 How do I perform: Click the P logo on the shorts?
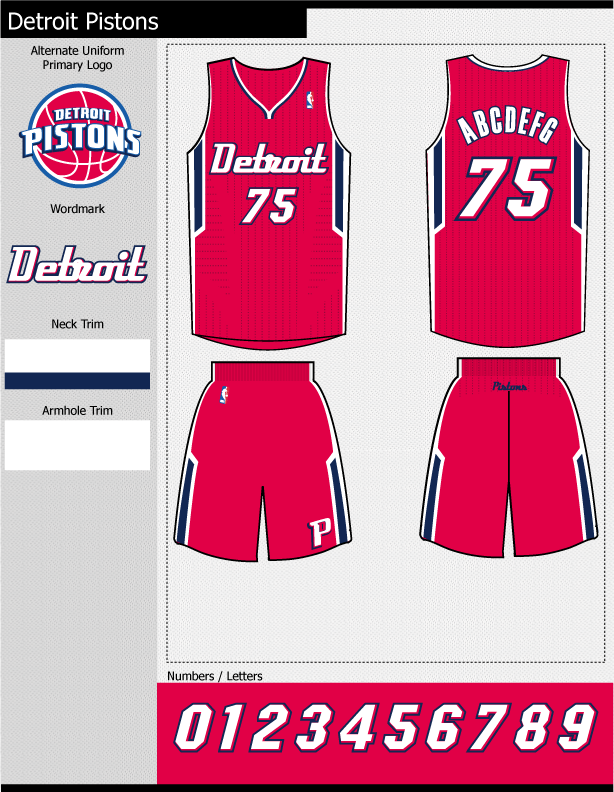point(320,532)
